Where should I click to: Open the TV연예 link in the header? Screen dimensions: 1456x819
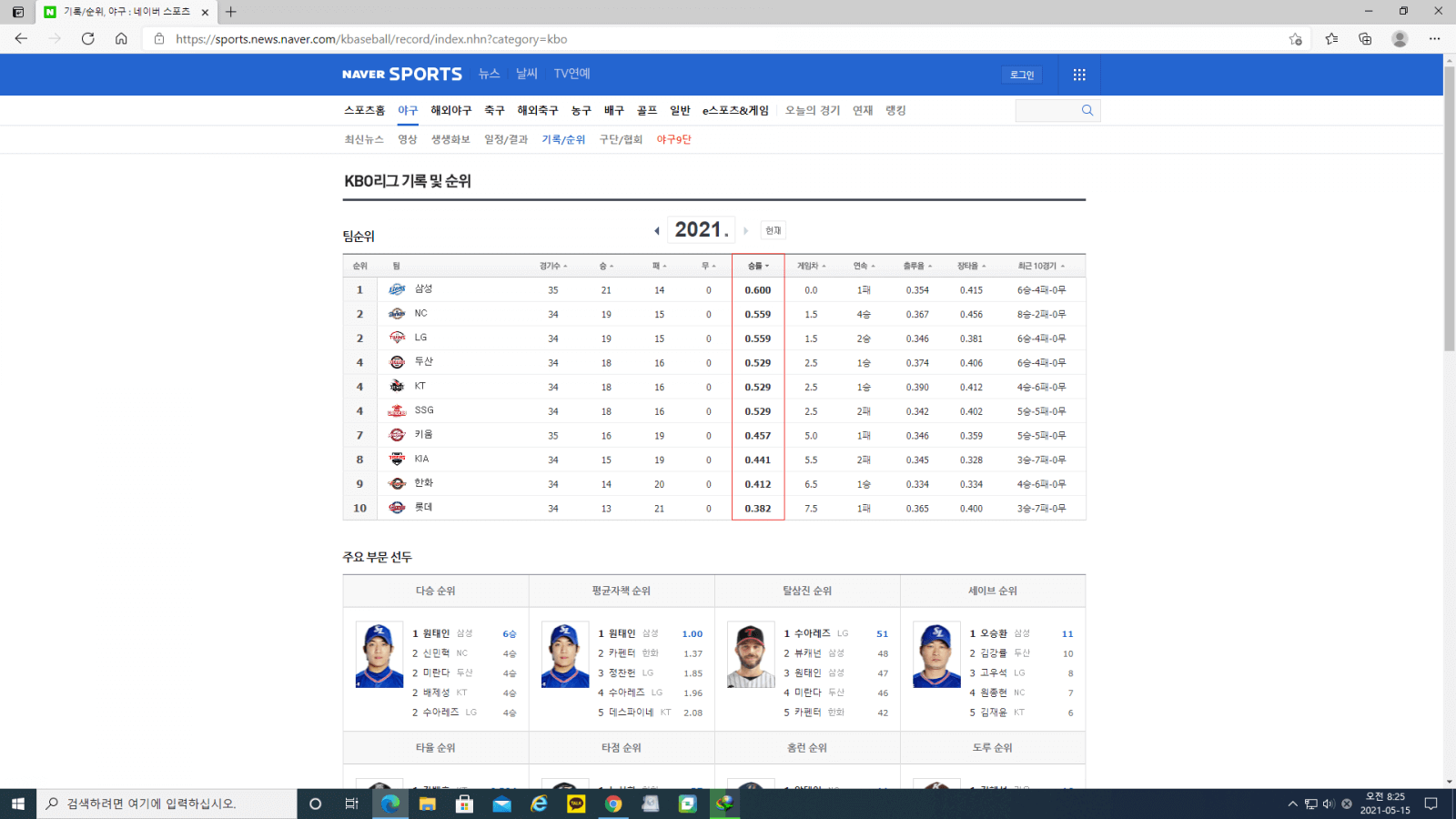[572, 74]
